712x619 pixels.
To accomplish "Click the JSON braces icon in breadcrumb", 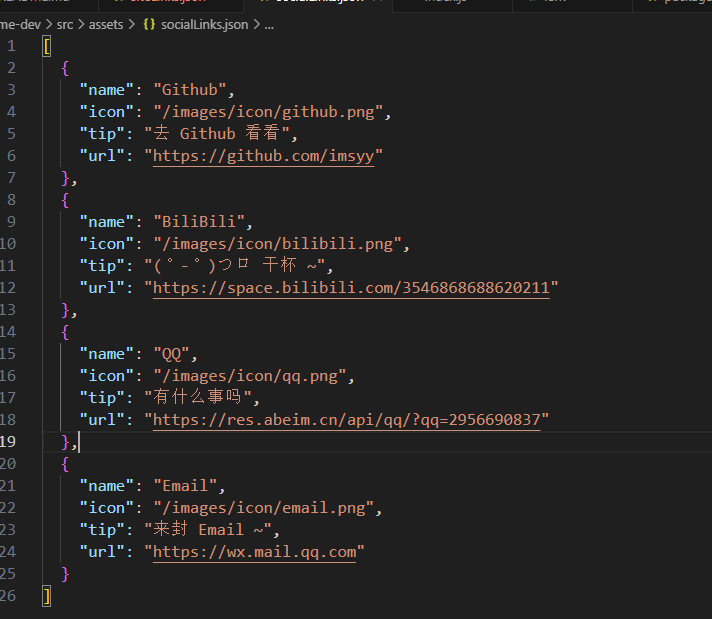I will point(149,24).
